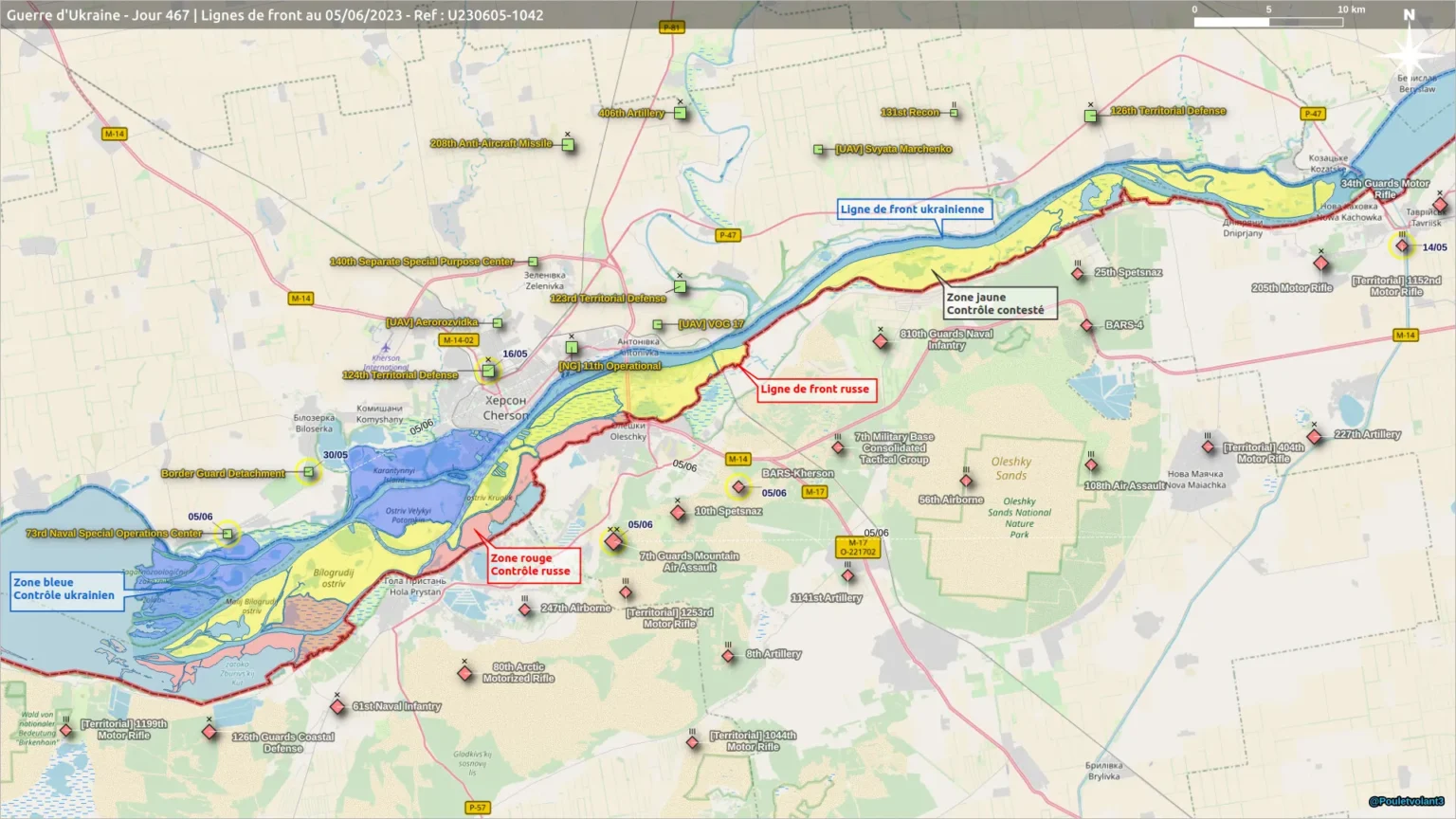Click the M-14-02 road shield

coord(458,340)
